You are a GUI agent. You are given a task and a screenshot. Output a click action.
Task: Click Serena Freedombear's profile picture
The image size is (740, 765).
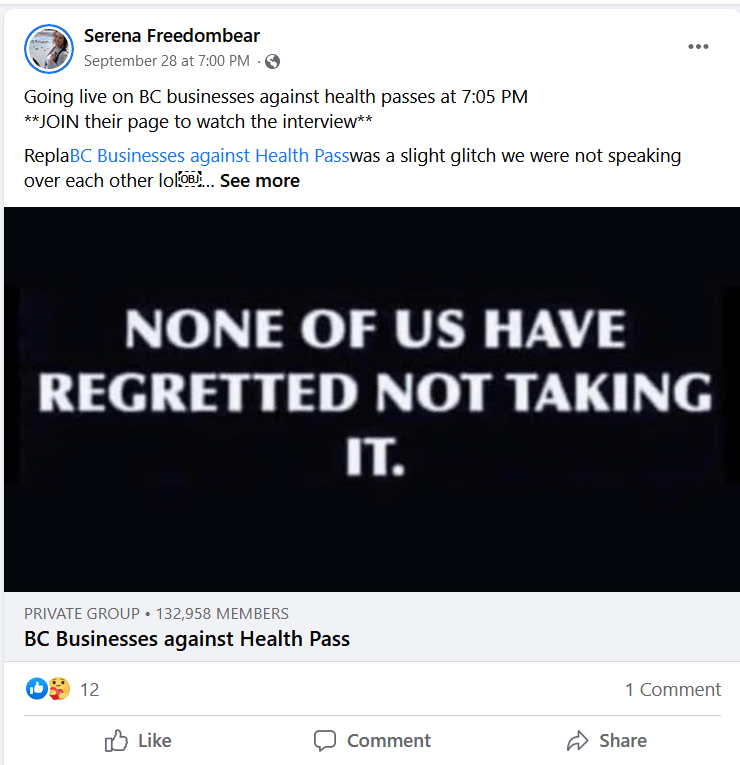49,49
